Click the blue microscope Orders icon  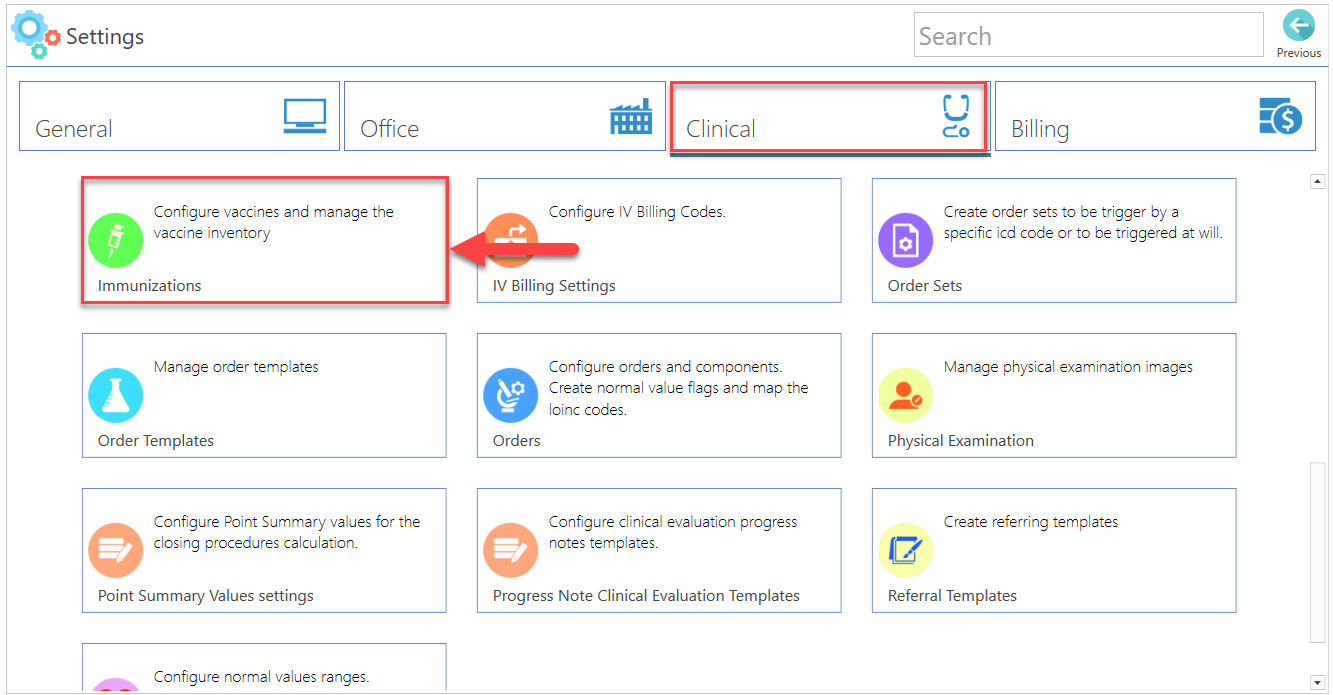coord(511,395)
